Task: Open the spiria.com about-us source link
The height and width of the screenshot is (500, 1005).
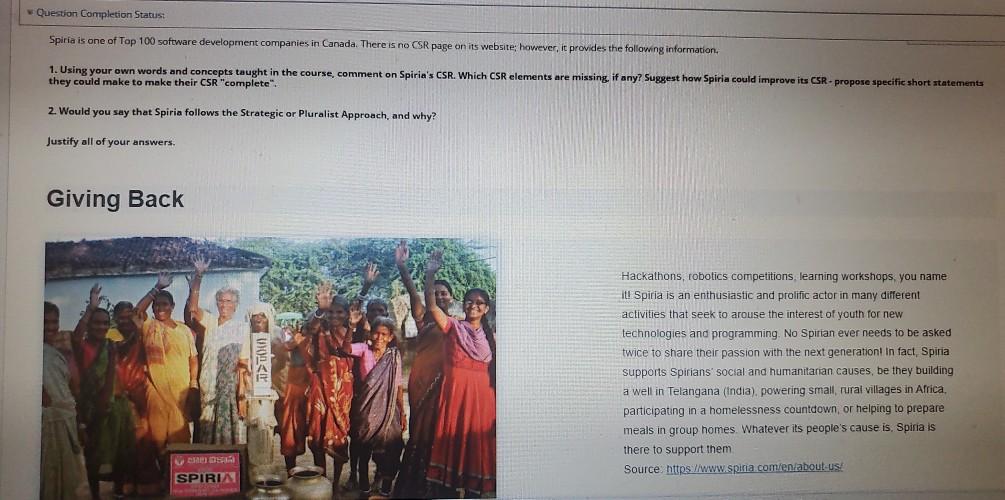Action: [x=754, y=468]
